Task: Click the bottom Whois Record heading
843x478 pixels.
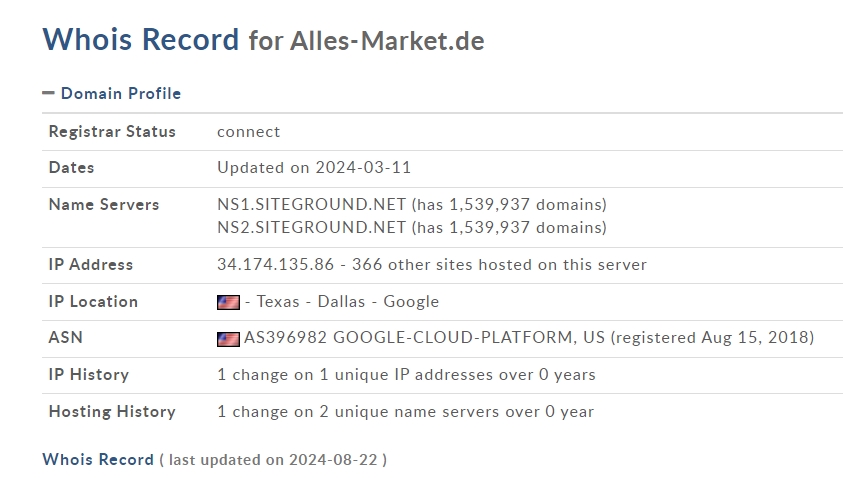Action: coord(98,459)
